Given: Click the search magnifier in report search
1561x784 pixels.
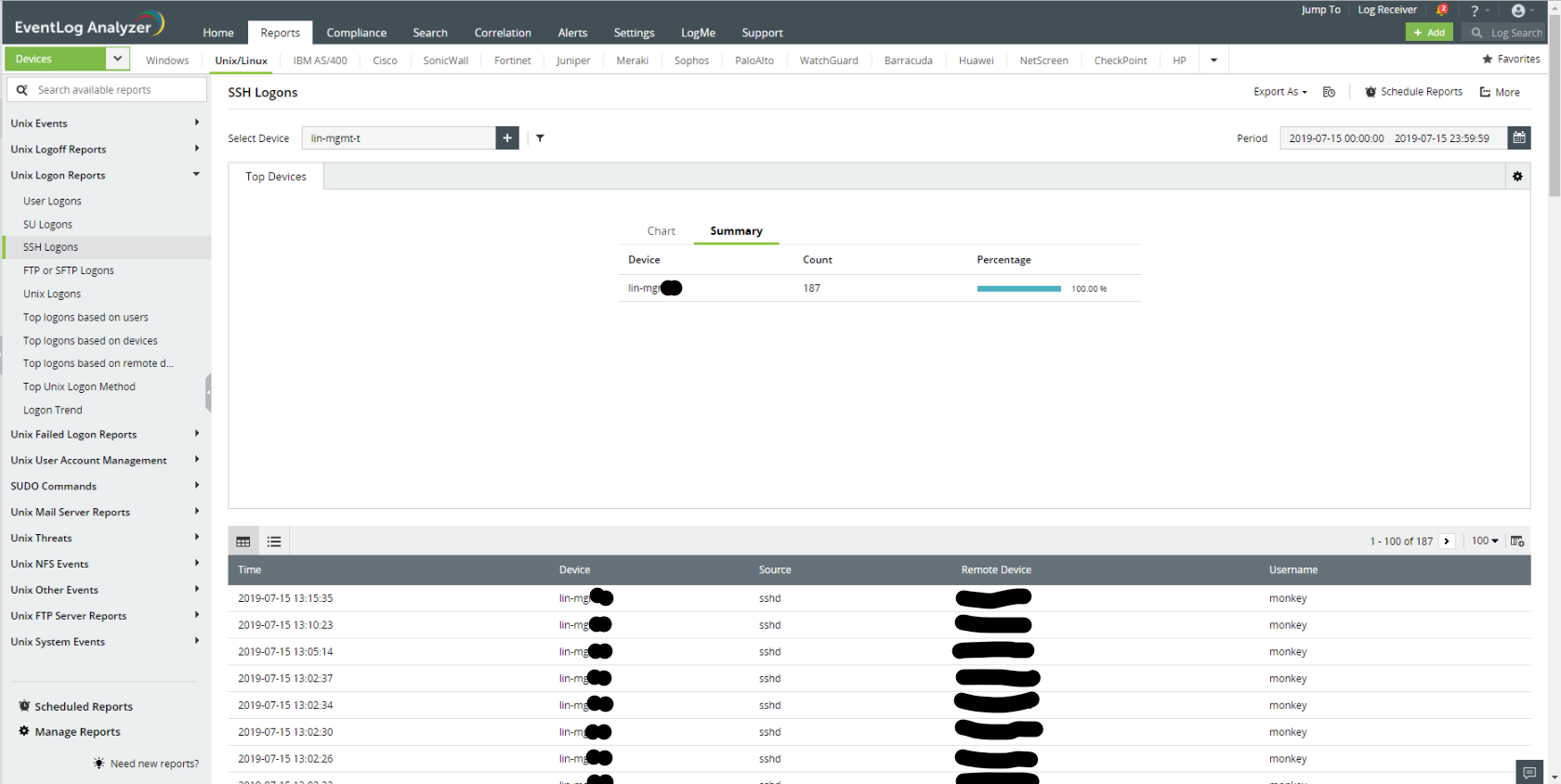Looking at the screenshot, I should [x=22, y=90].
